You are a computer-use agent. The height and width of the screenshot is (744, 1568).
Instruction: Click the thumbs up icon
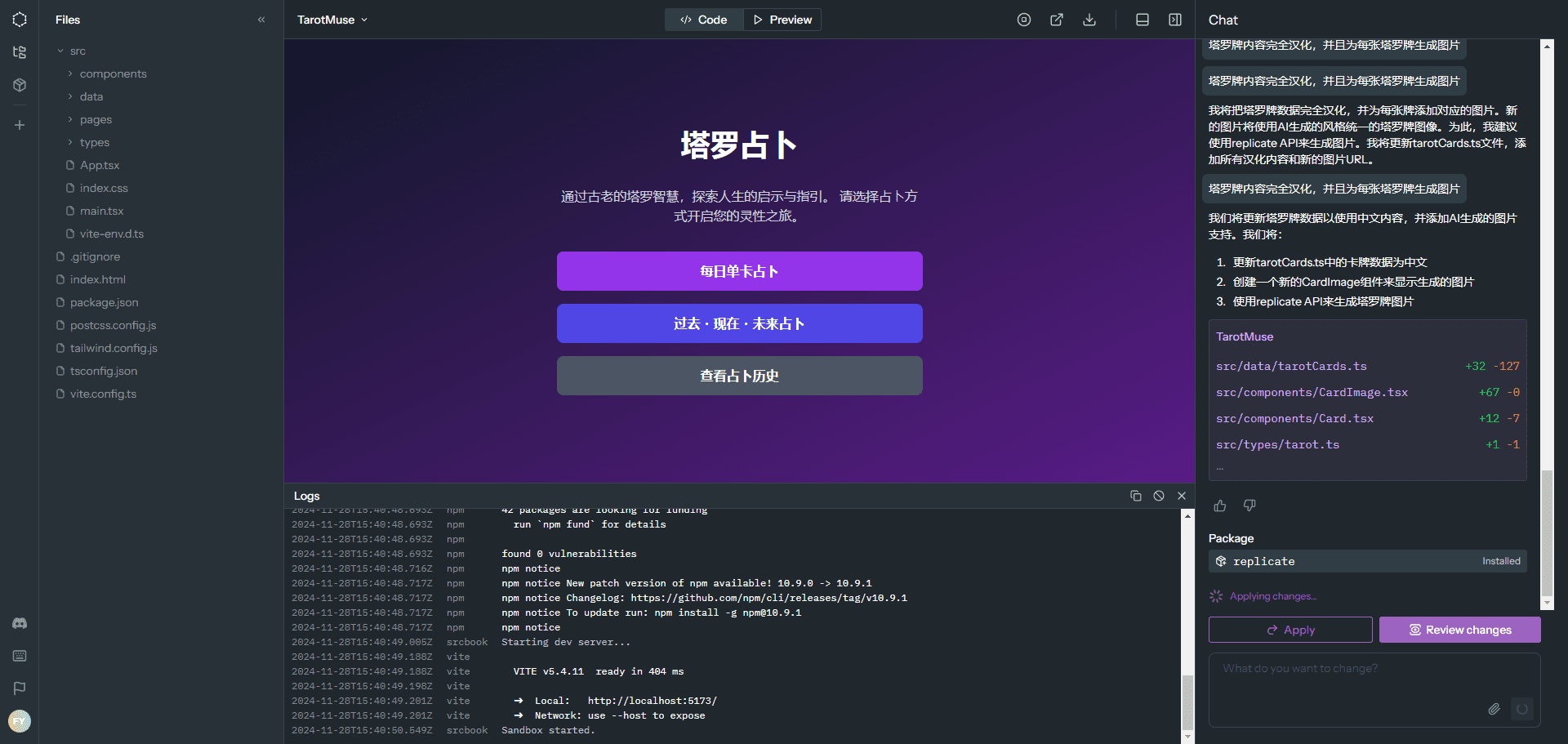coord(1220,506)
